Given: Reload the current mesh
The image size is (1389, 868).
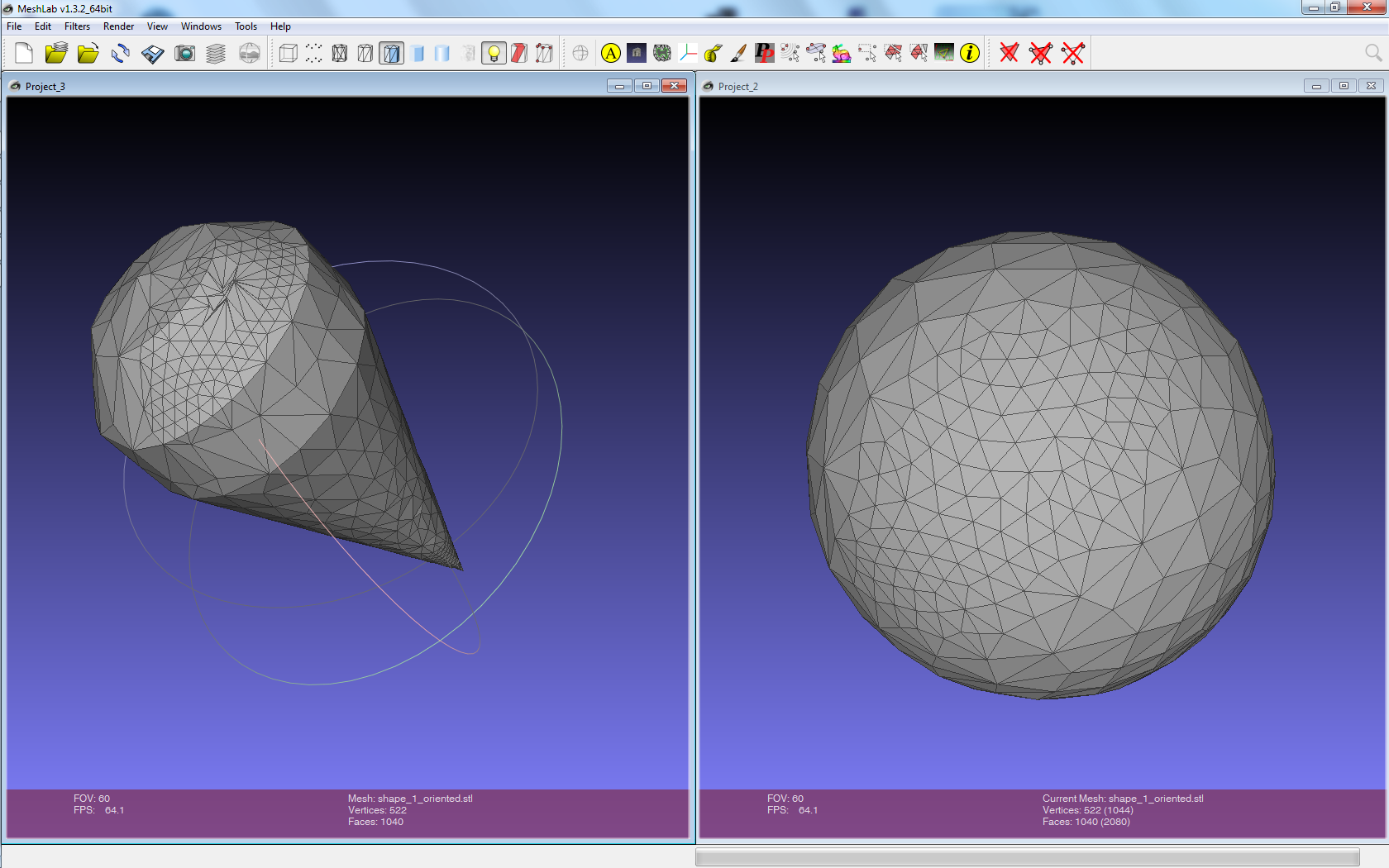Looking at the screenshot, I should (121, 54).
